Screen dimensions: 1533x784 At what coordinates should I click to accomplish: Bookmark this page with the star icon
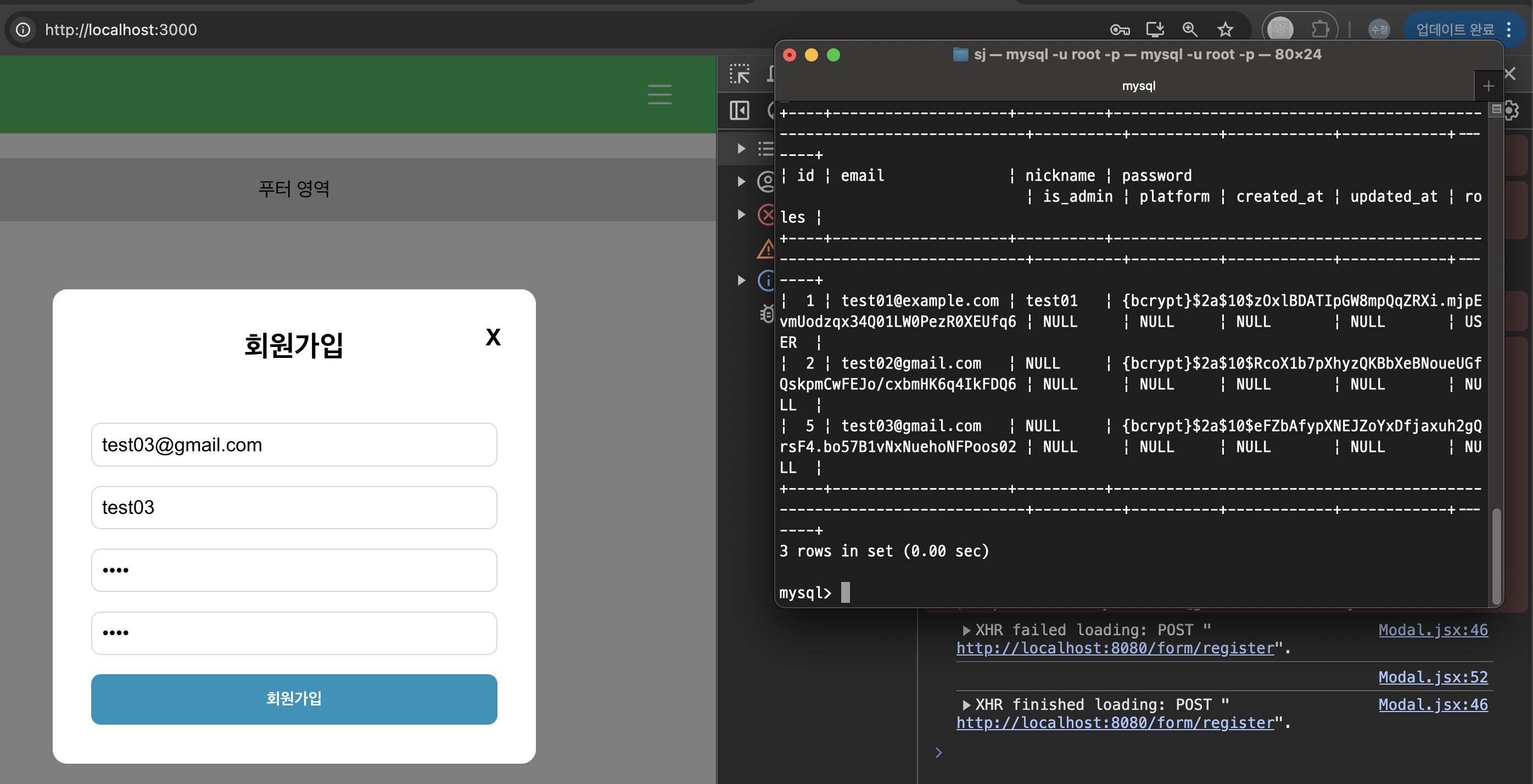pyautogui.click(x=1225, y=29)
